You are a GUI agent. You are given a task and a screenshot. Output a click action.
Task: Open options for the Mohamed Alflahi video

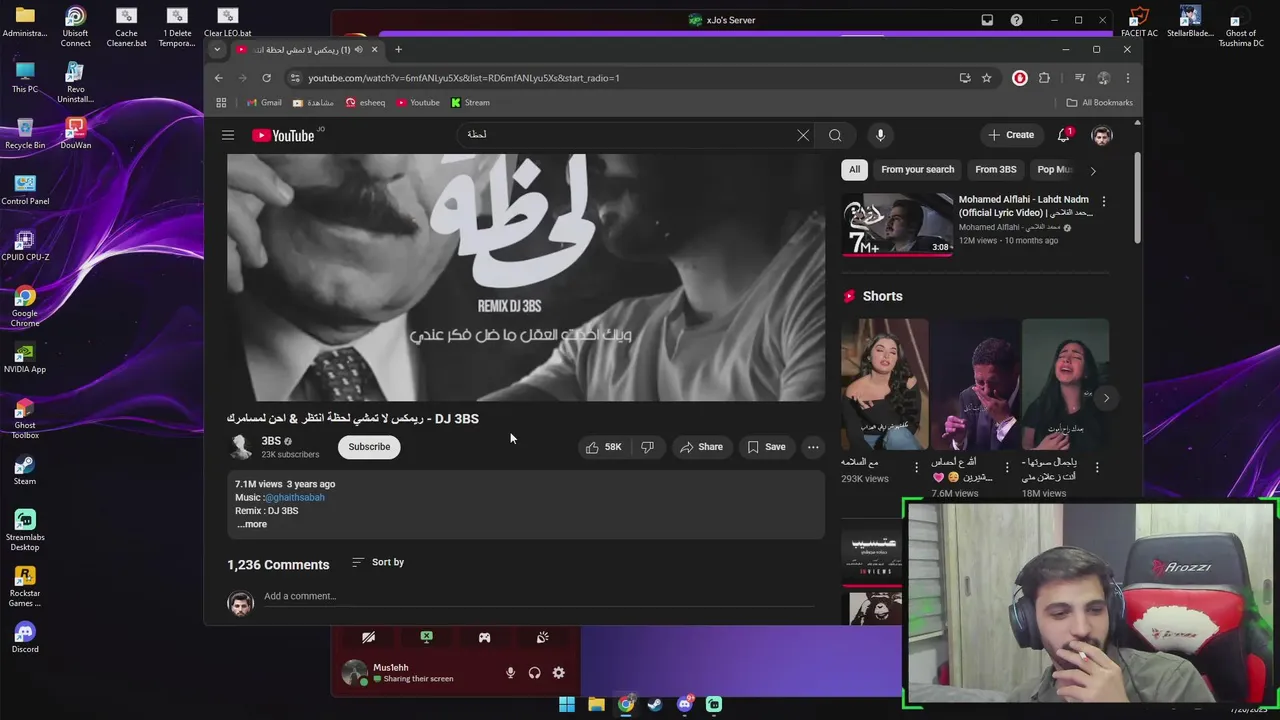point(1104,201)
